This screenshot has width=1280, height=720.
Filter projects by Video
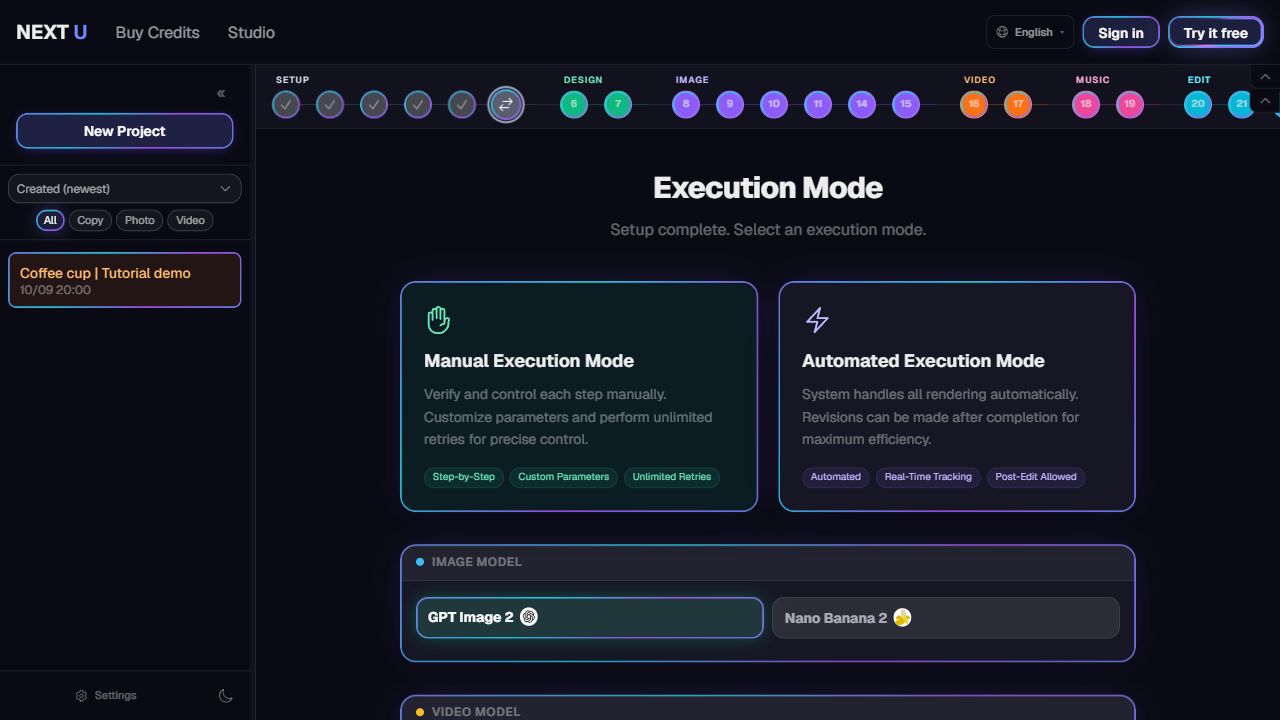[190, 220]
